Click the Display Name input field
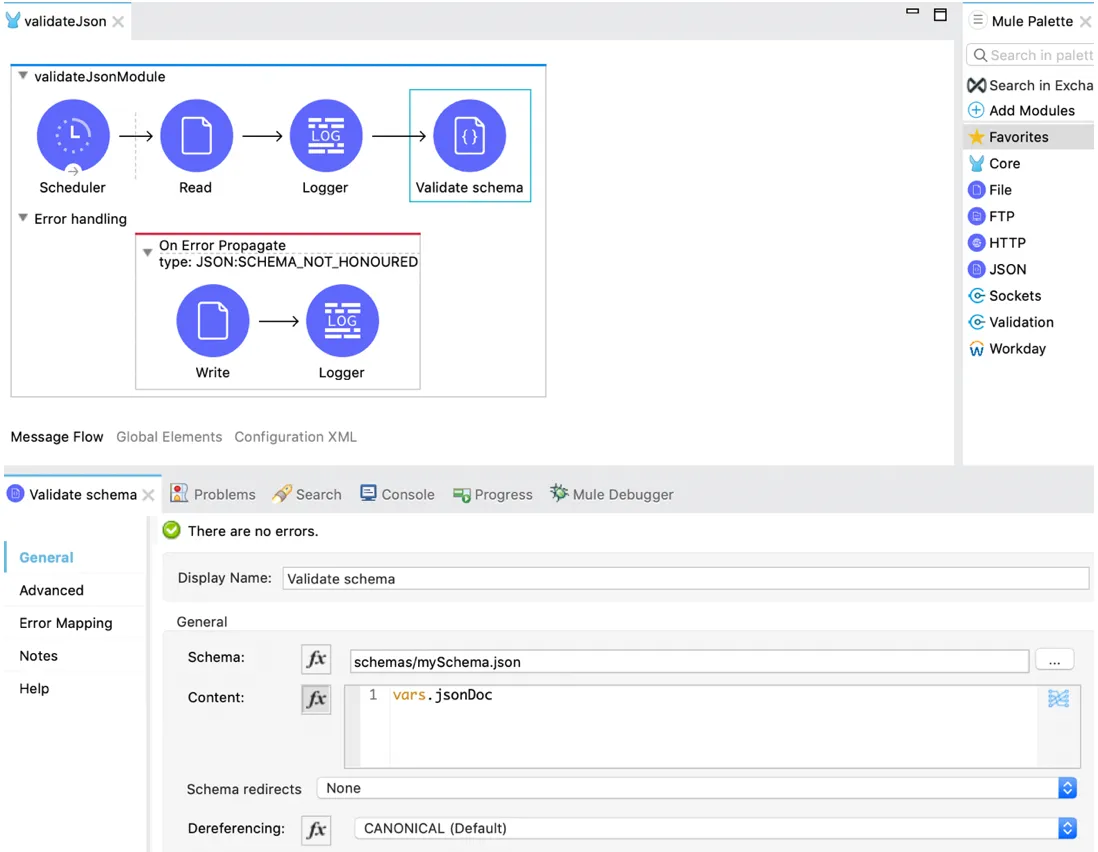This screenshot has height=852, width=1098. pos(686,579)
